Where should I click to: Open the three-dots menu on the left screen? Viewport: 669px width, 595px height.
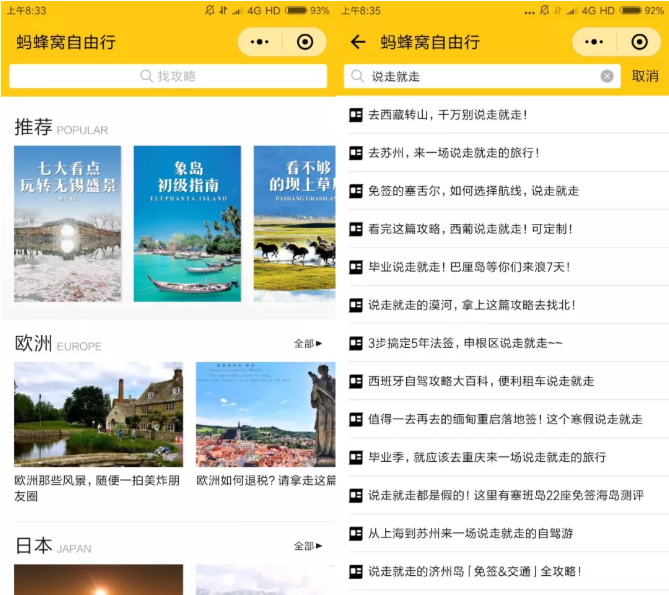point(259,42)
